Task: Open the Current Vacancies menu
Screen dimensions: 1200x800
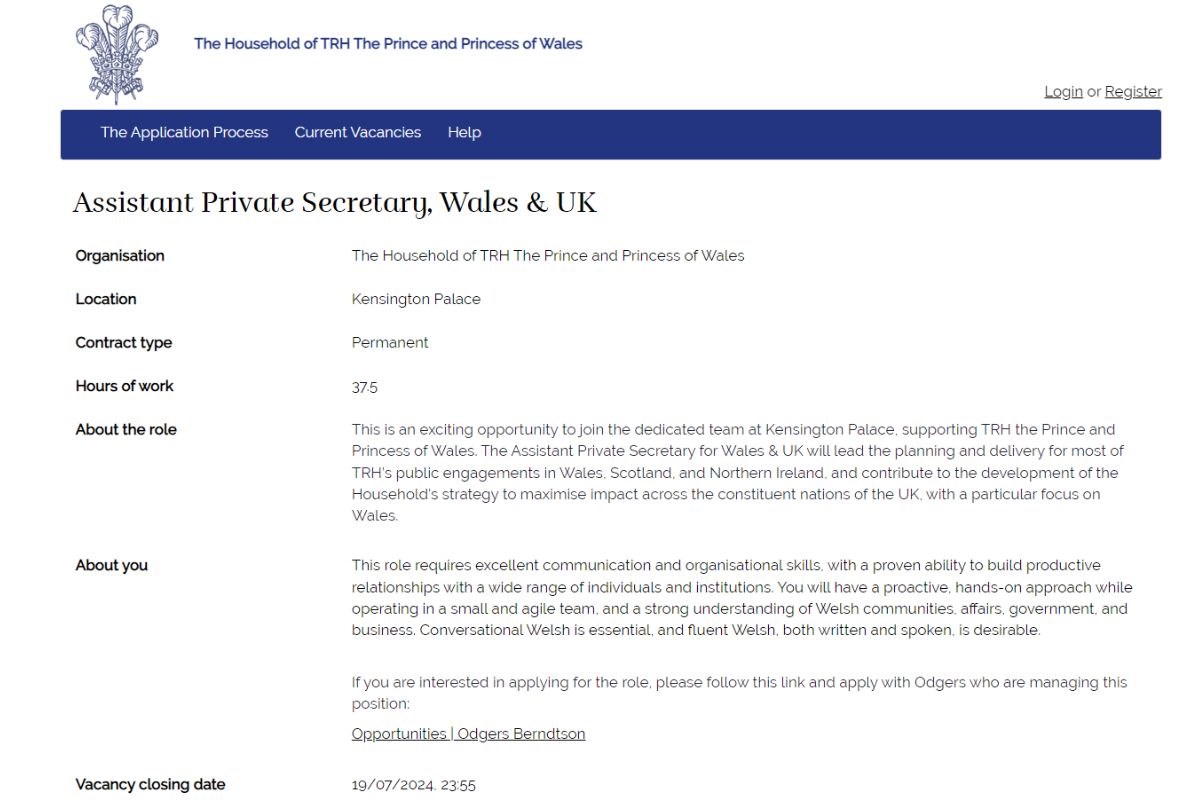Action: click(356, 132)
